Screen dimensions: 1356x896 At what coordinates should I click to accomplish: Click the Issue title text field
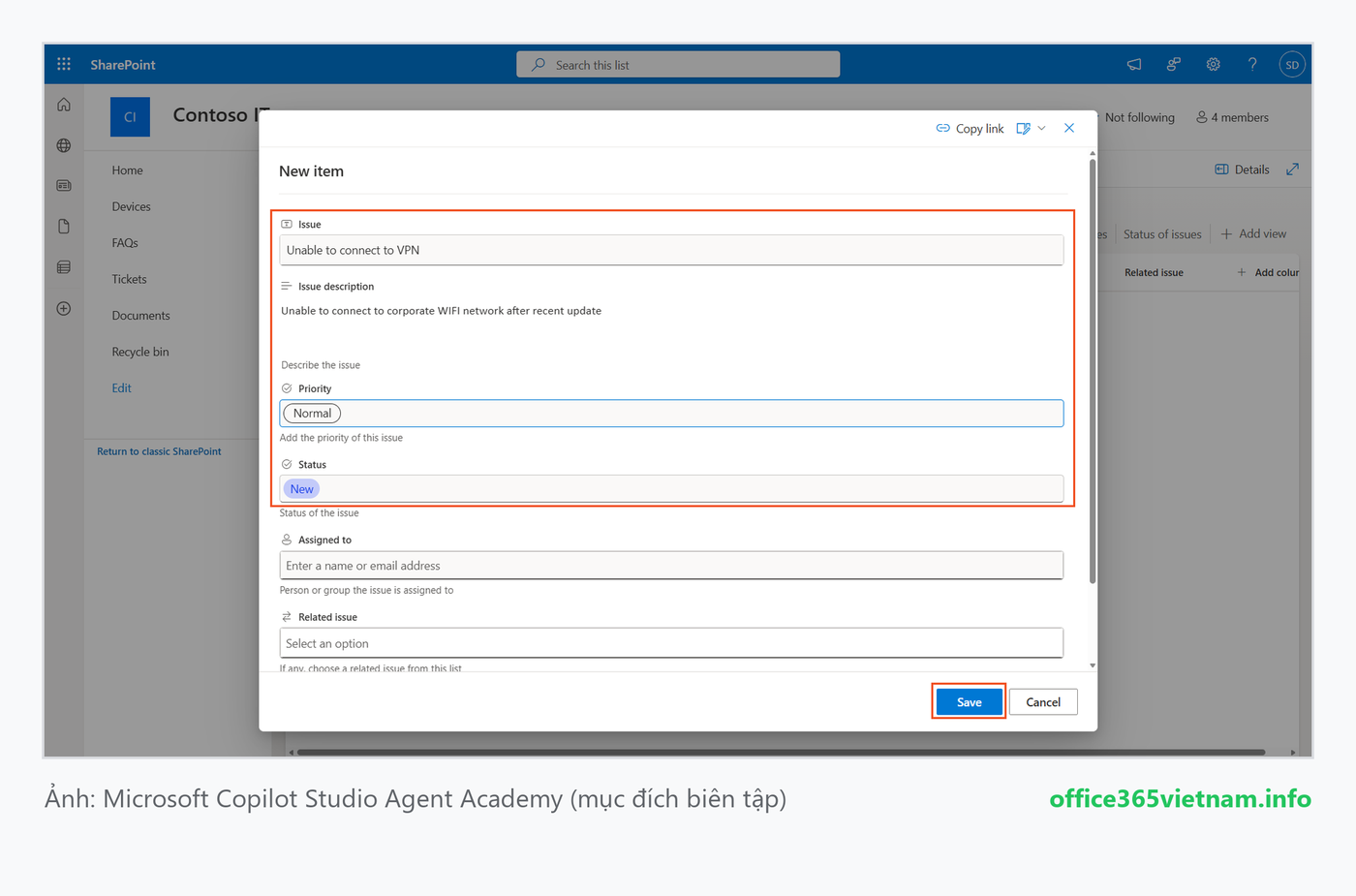(671, 250)
